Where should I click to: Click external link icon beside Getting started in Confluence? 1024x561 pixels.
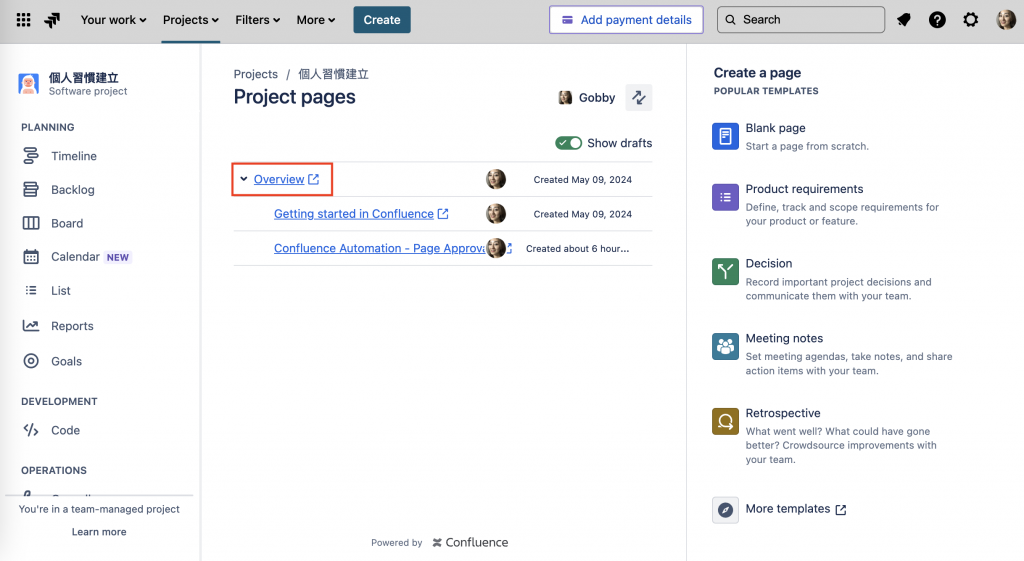[x=443, y=214]
